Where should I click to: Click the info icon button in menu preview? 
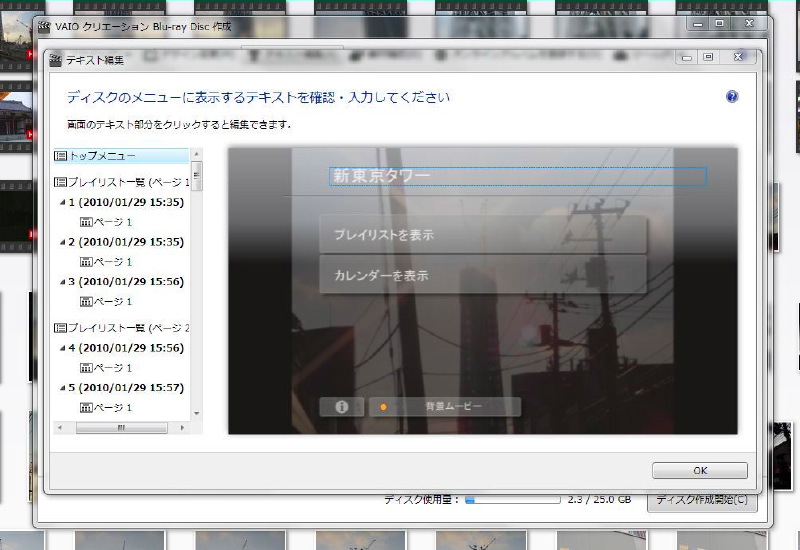(342, 407)
